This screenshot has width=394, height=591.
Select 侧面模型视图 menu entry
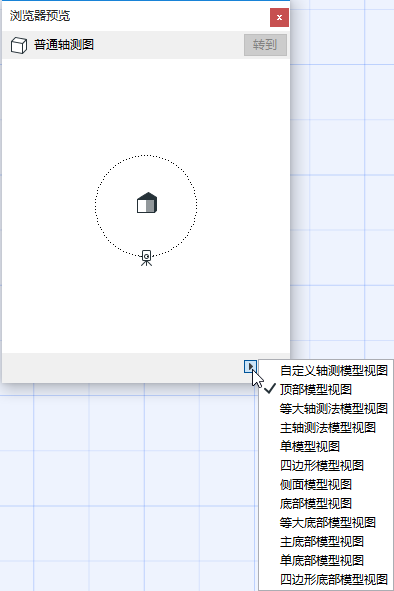click(x=326, y=484)
